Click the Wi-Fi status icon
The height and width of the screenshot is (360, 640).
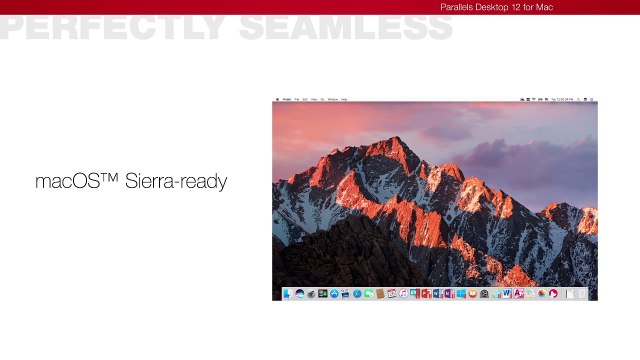click(533, 99)
